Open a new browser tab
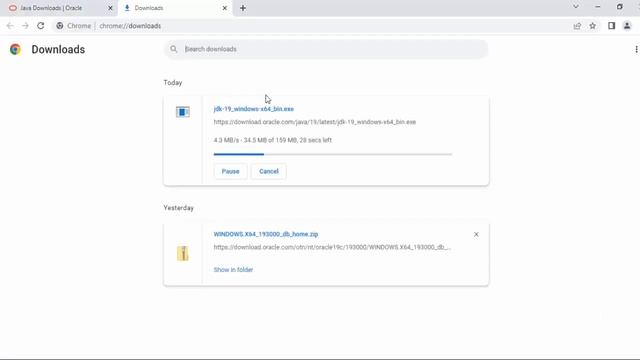The height and width of the screenshot is (360, 640). click(x=243, y=8)
